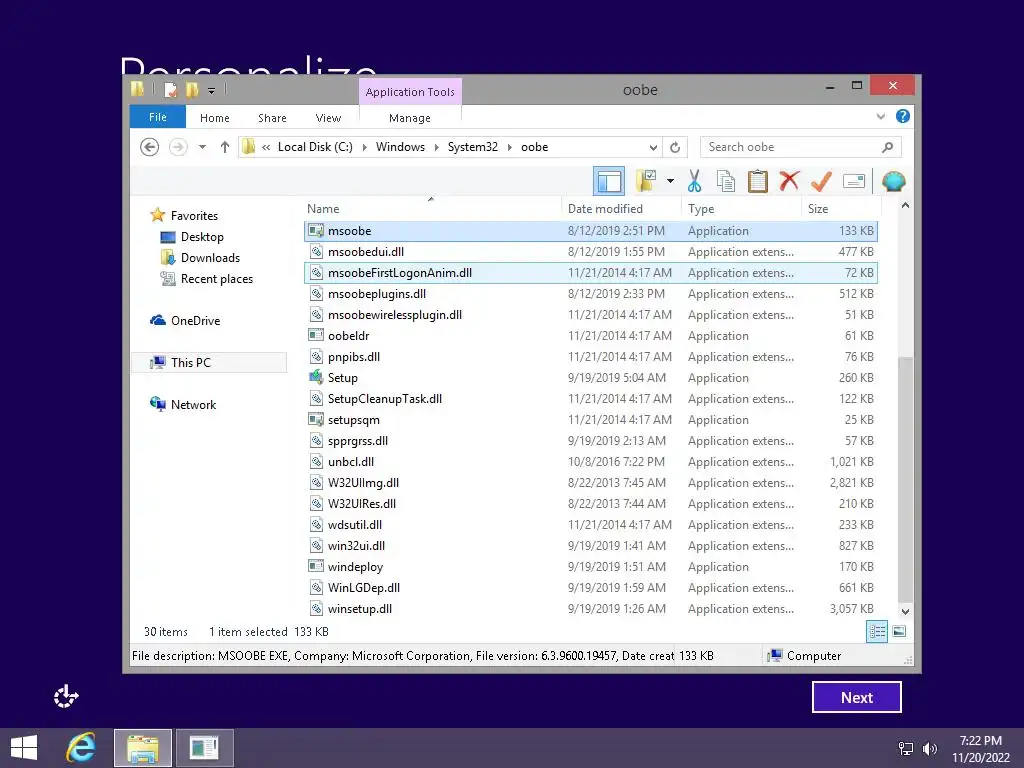The image size is (1024, 768).
Task: Open Help with the question mark
Action: (x=903, y=116)
